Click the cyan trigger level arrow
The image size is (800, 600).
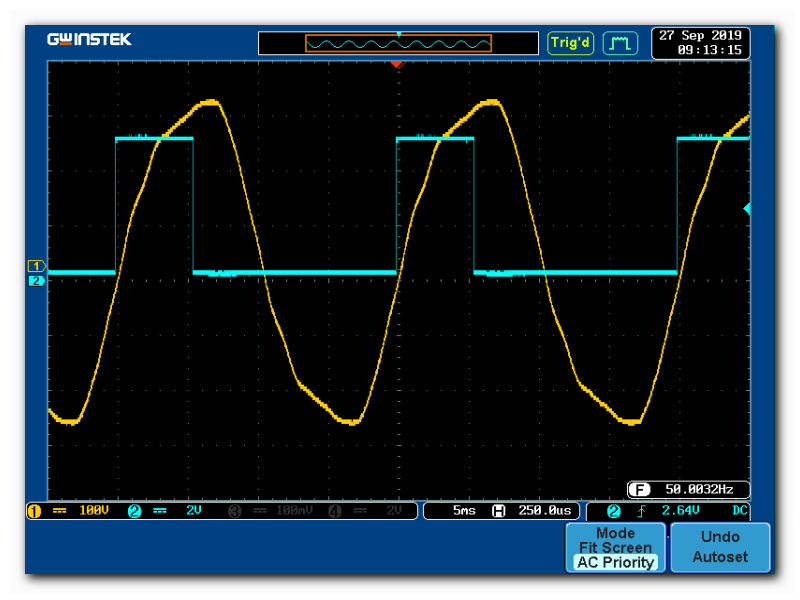coord(746,208)
